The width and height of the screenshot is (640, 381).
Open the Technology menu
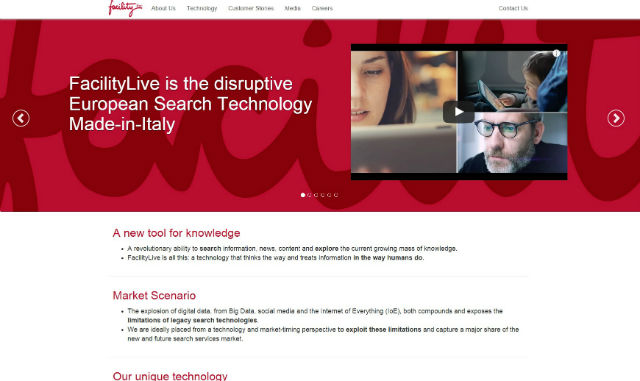point(202,8)
